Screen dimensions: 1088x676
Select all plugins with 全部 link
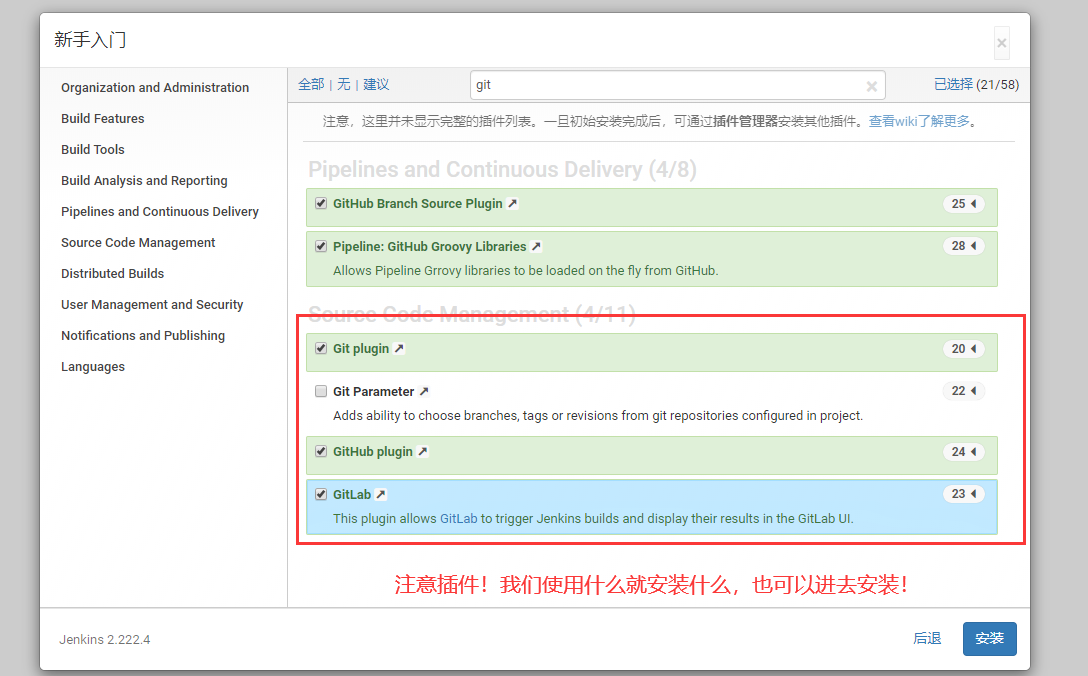[311, 85]
